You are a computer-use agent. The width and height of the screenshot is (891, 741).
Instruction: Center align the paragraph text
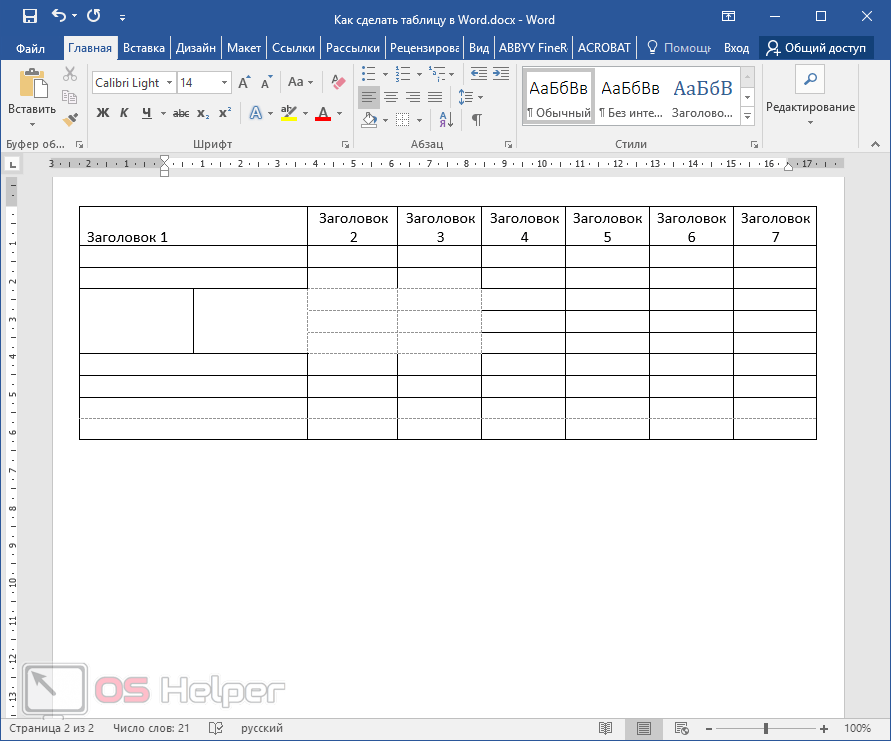point(391,97)
